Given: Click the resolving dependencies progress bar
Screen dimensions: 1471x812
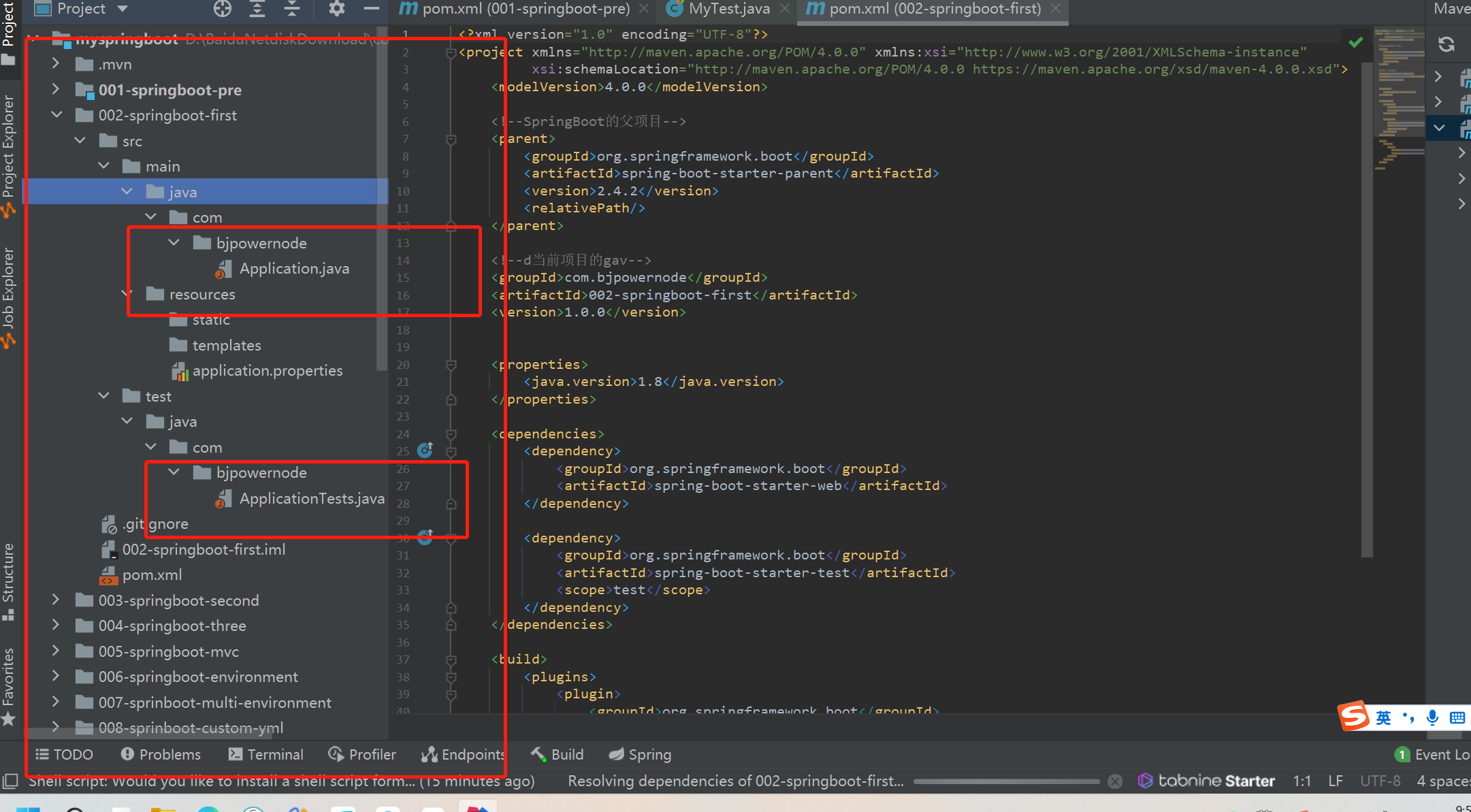Looking at the screenshot, I should pos(1006,781).
